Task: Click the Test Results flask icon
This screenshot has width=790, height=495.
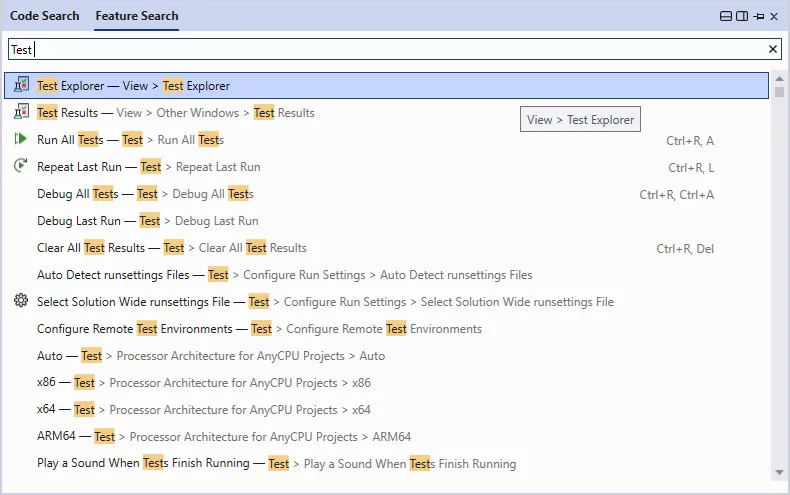Action: click(21, 111)
